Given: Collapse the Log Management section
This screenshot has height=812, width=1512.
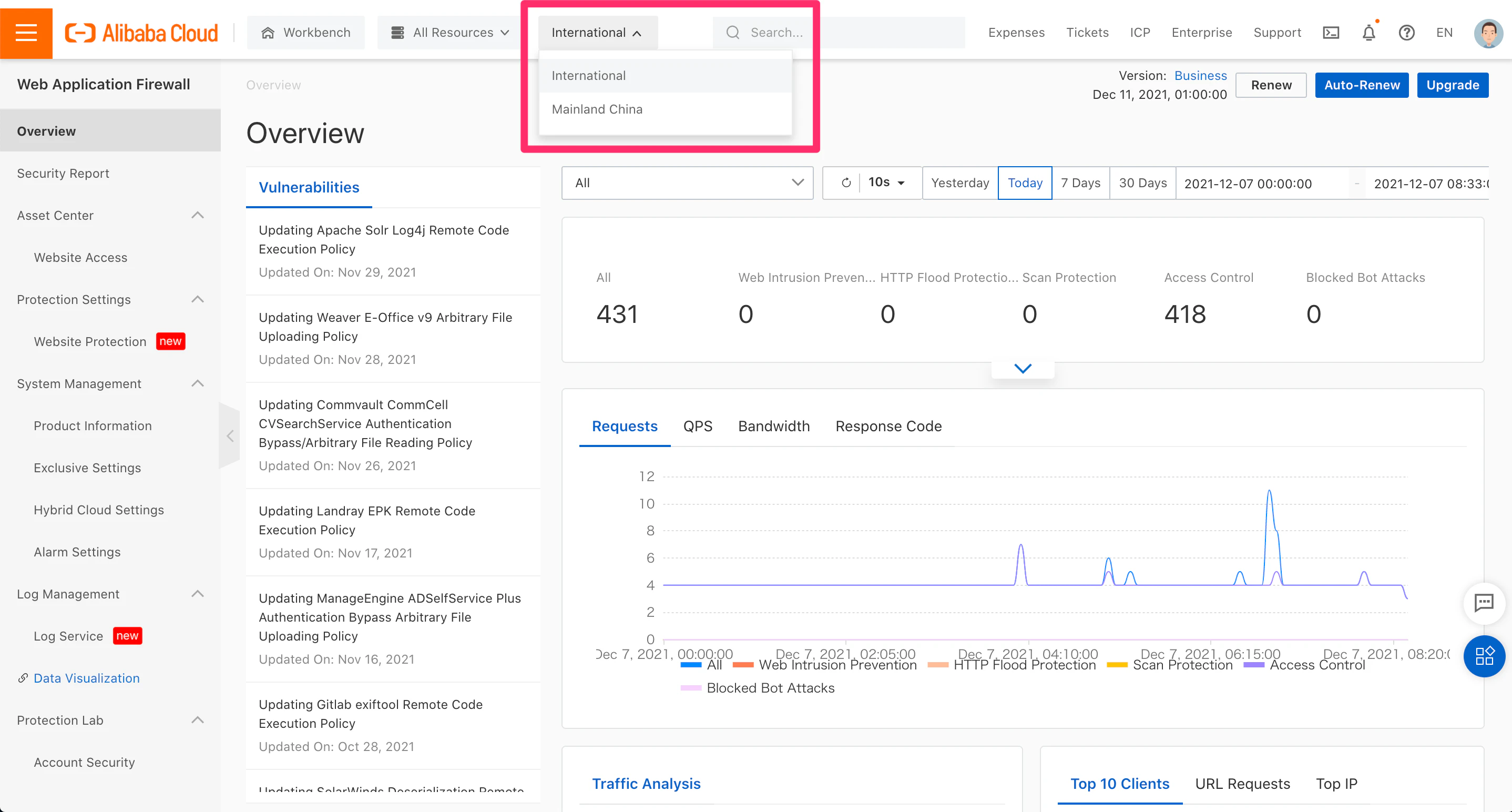Looking at the screenshot, I should pos(198,594).
